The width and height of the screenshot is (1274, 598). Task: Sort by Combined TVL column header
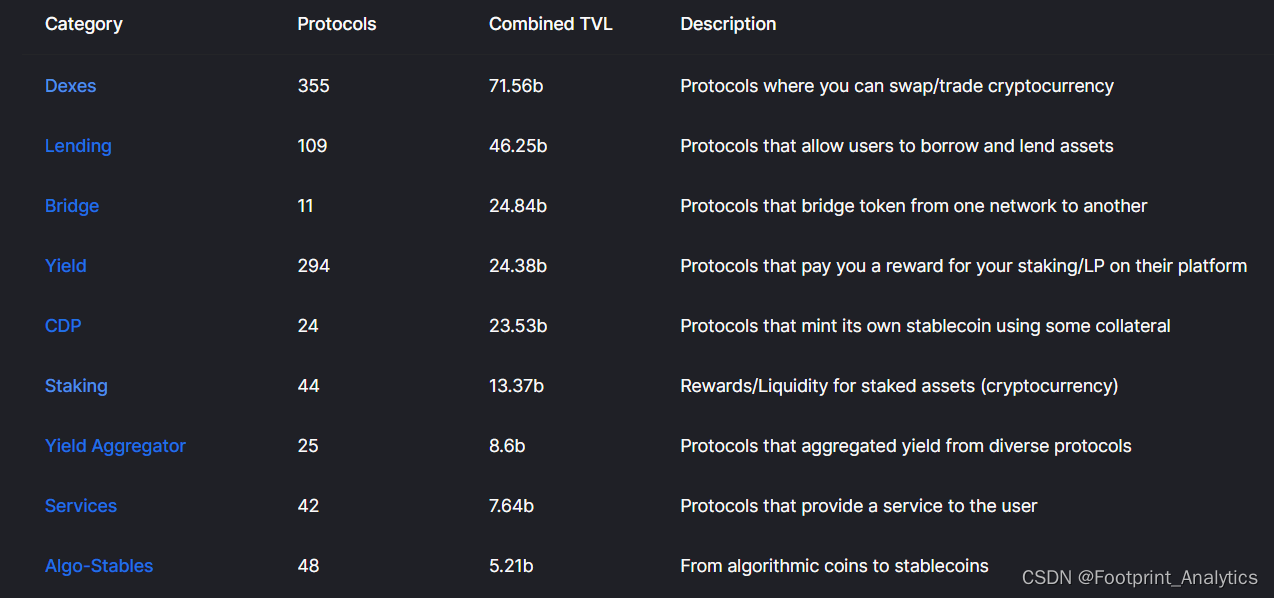click(x=550, y=24)
